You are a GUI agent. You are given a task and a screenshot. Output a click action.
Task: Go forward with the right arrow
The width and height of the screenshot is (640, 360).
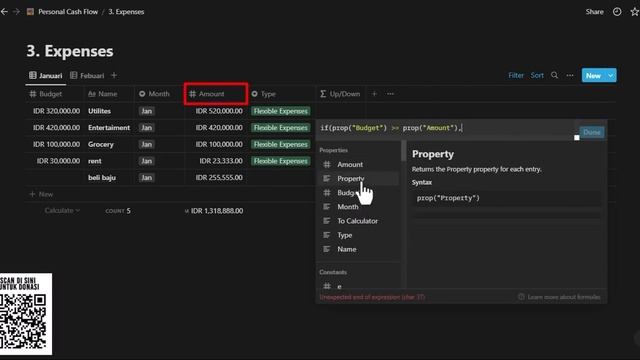click(16, 12)
